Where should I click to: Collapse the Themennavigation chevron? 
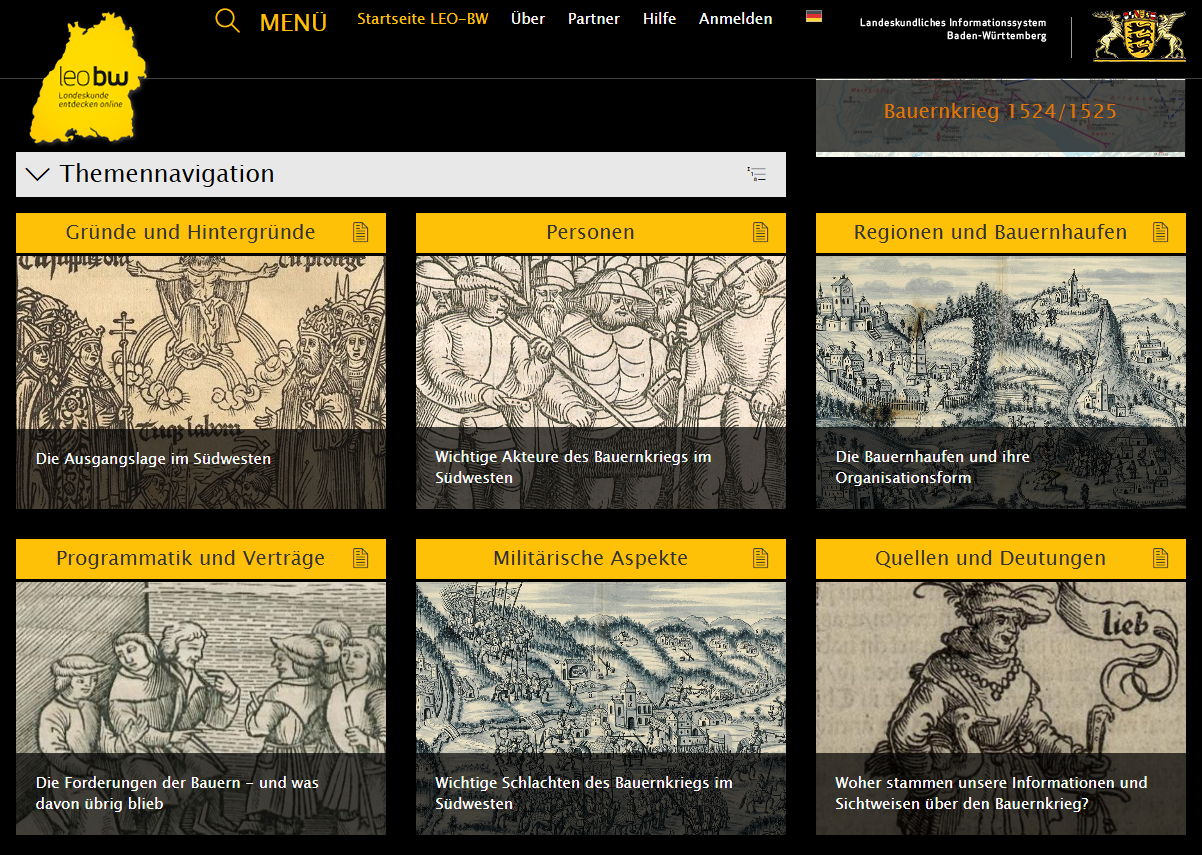(38, 174)
